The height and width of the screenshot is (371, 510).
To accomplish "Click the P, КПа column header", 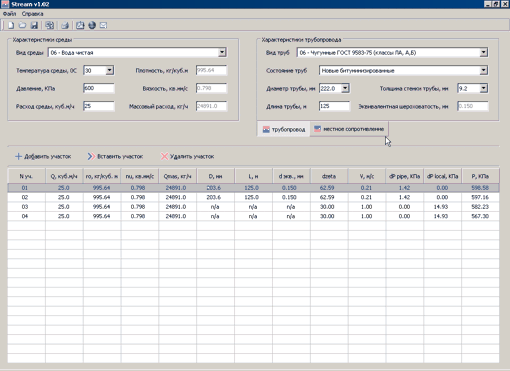I will (x=480, y=176).
